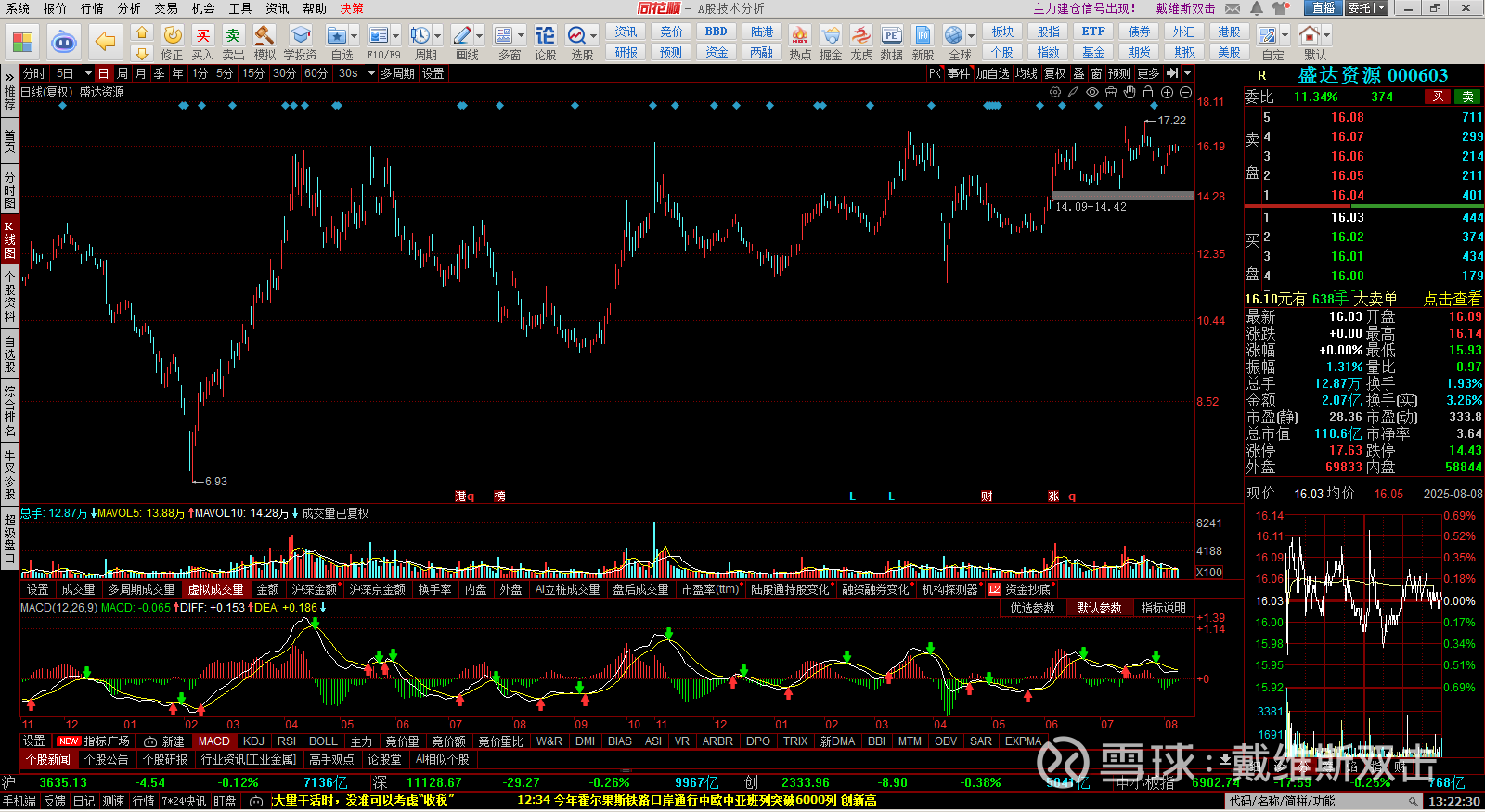Select the 周 weekly period
The image size is (1485, 812).
click(123, 73)
